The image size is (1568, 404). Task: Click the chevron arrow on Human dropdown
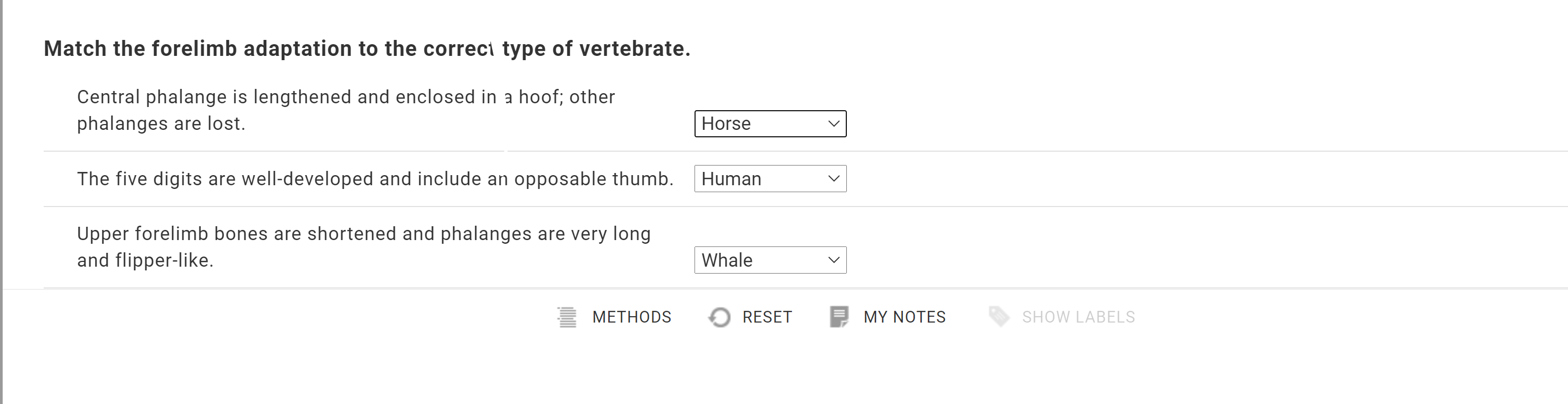834,179
